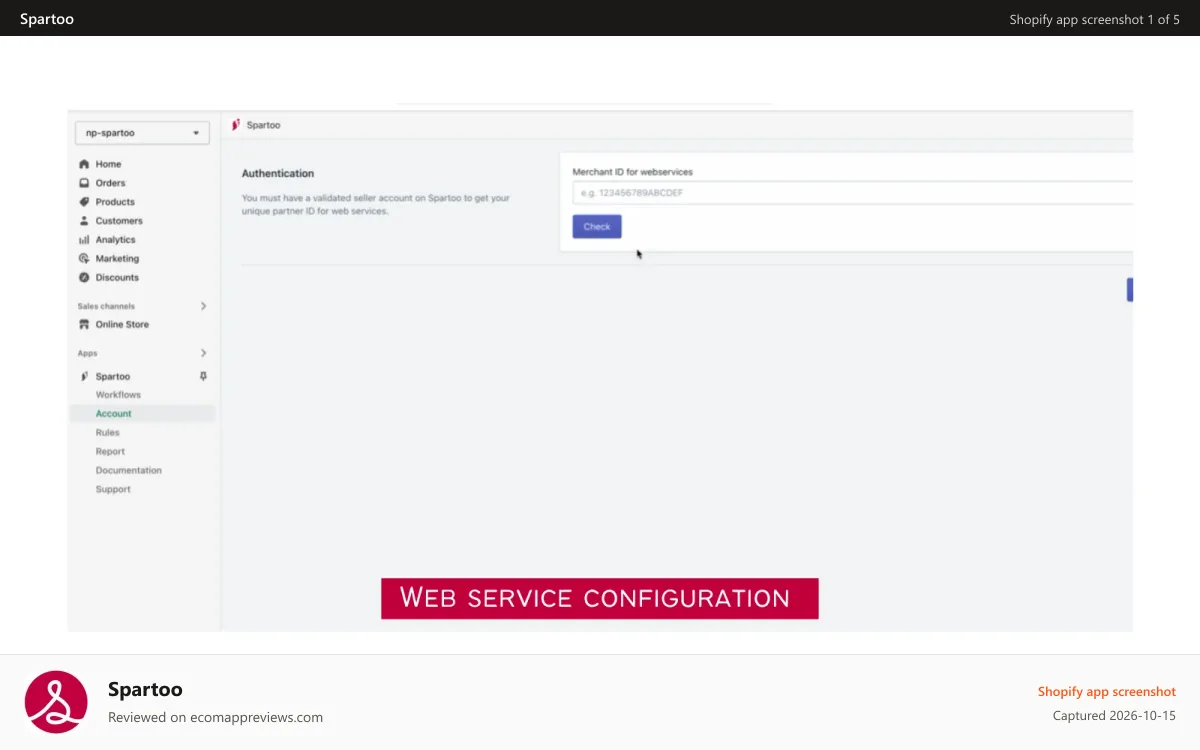
Task: Open Discounts section
Action: 117,278
